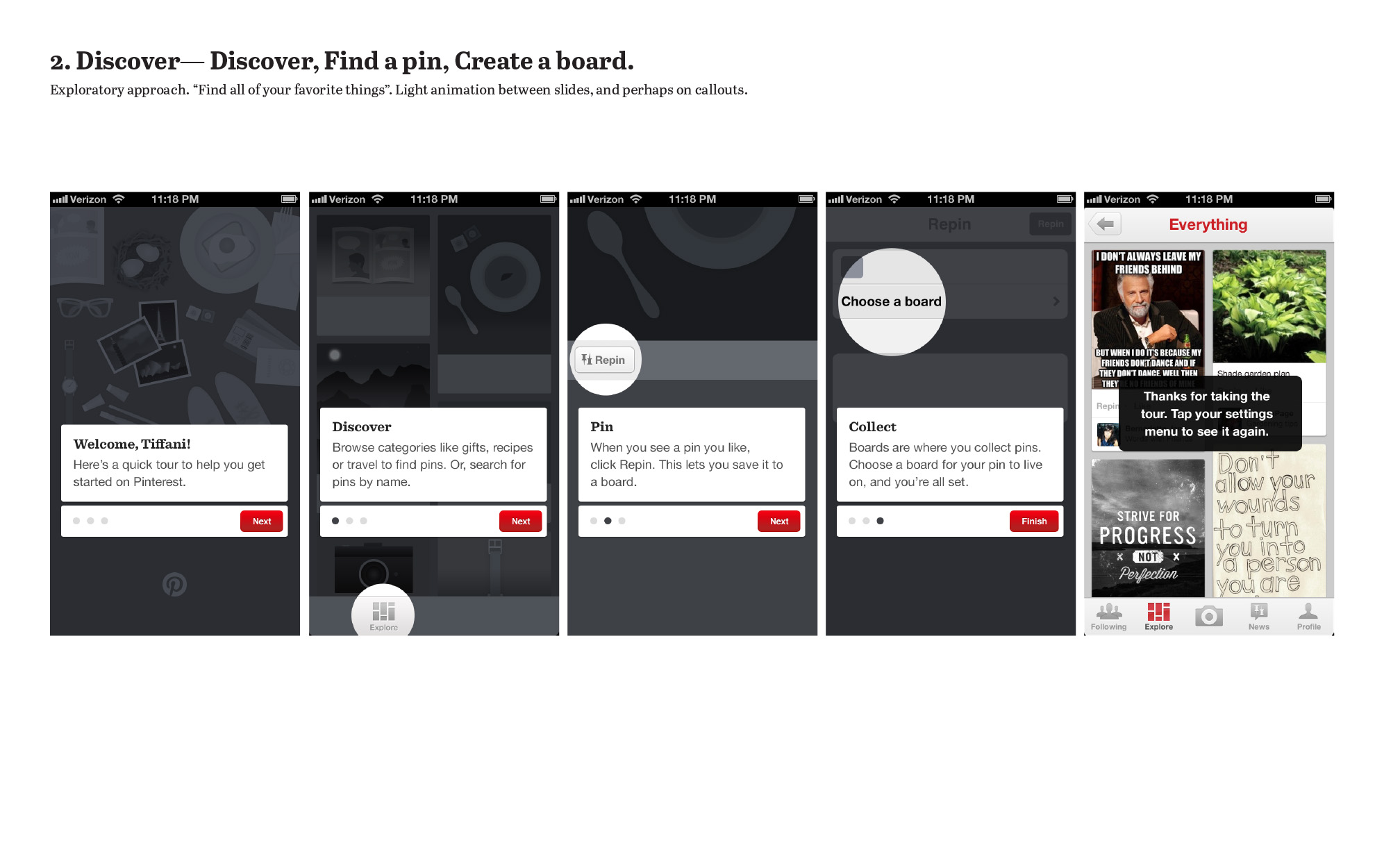Click the Repin button on the pin
This screenshot has width=1400, height=850.
click(604, 359)
